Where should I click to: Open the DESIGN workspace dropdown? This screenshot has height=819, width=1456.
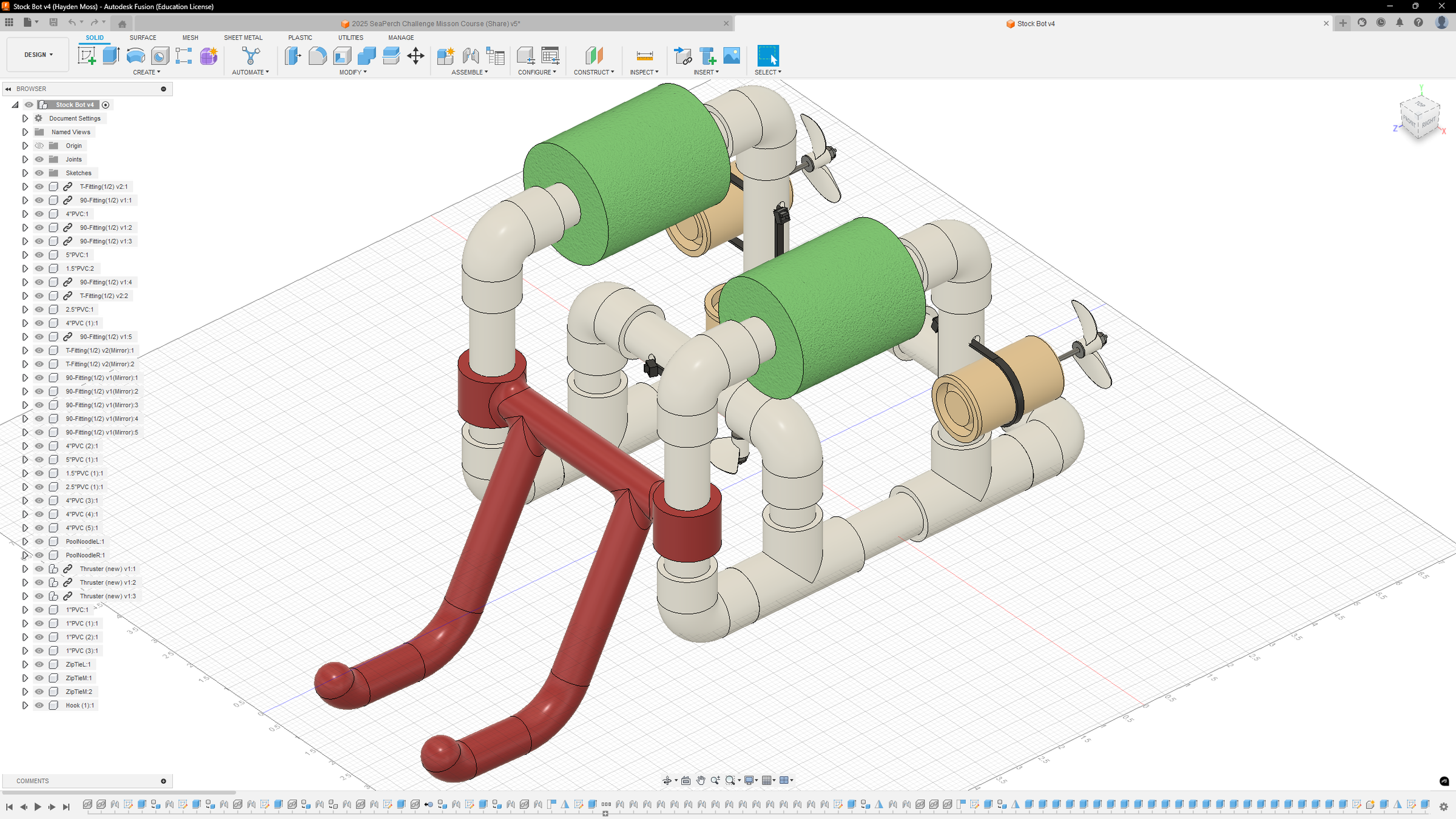[38, 55]
